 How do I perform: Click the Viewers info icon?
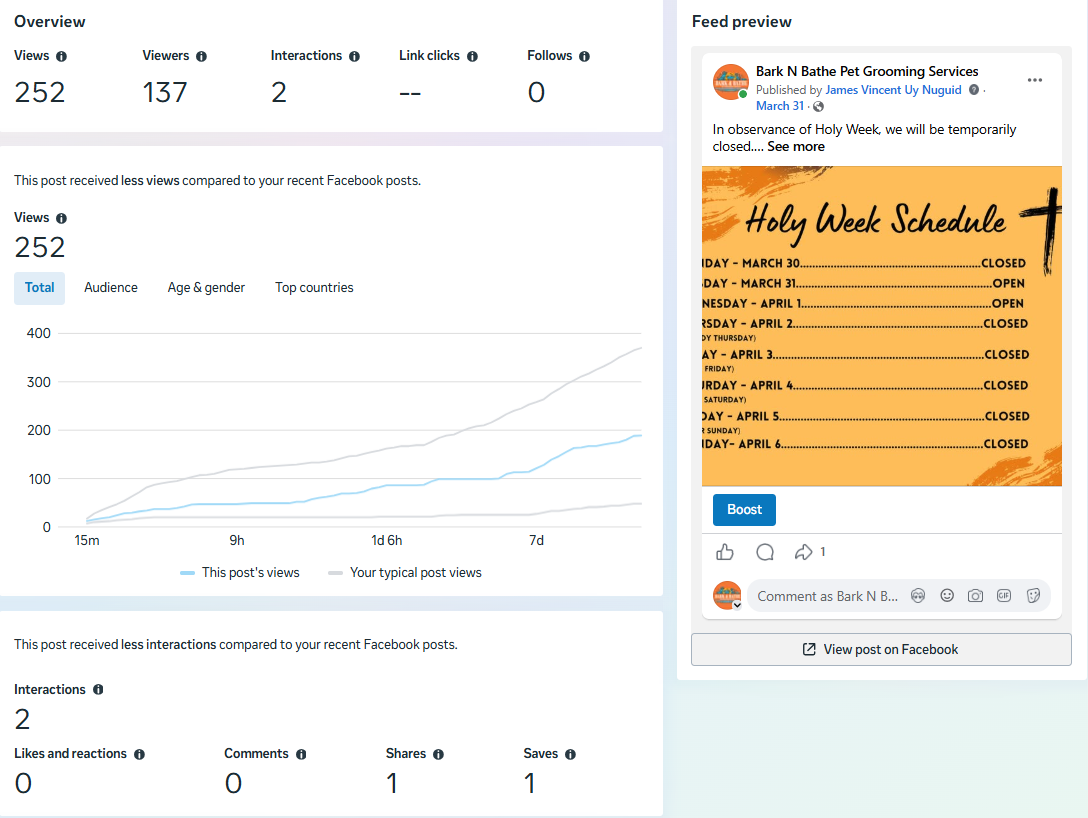pyautogui.click(x=201, y=56)
